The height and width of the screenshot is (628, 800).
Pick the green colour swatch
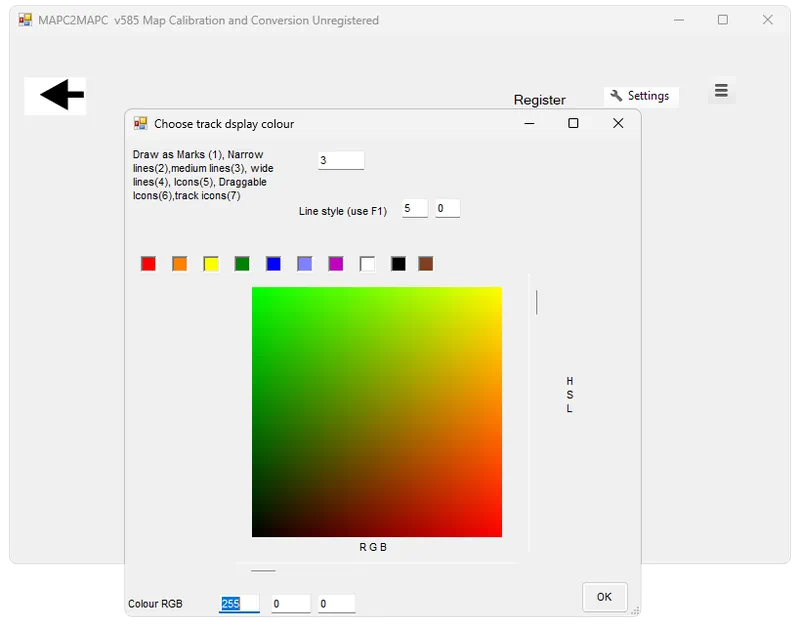point(242,264)
